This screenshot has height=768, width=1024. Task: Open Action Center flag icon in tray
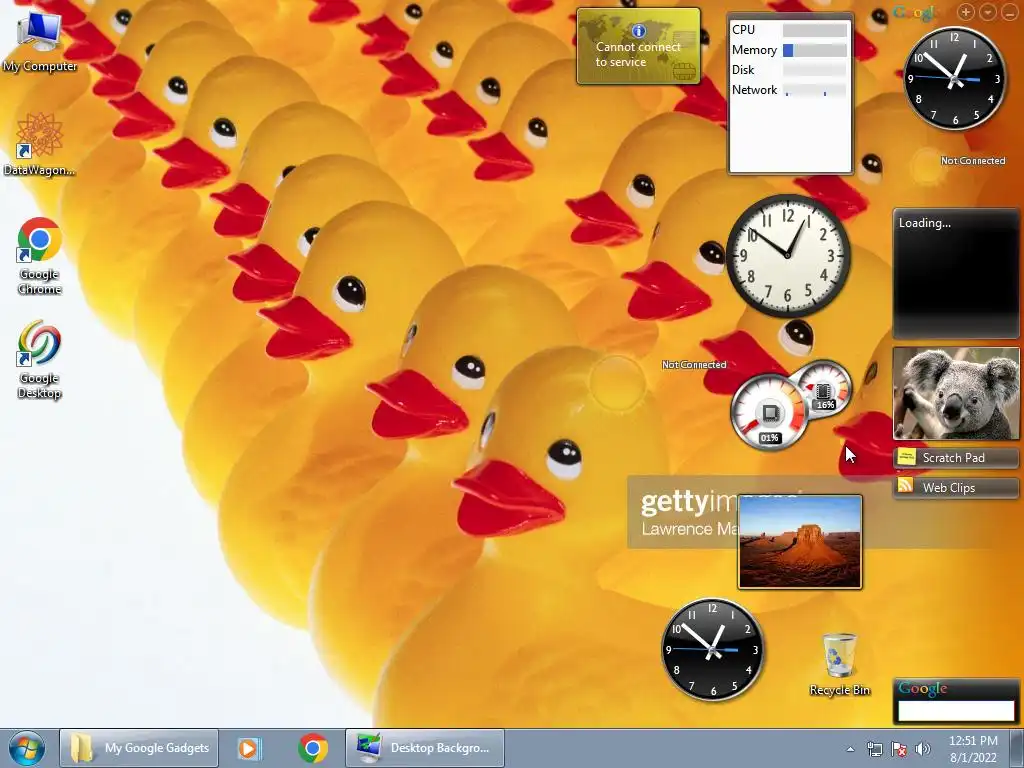pyautogui.click(x=899, y=749)
